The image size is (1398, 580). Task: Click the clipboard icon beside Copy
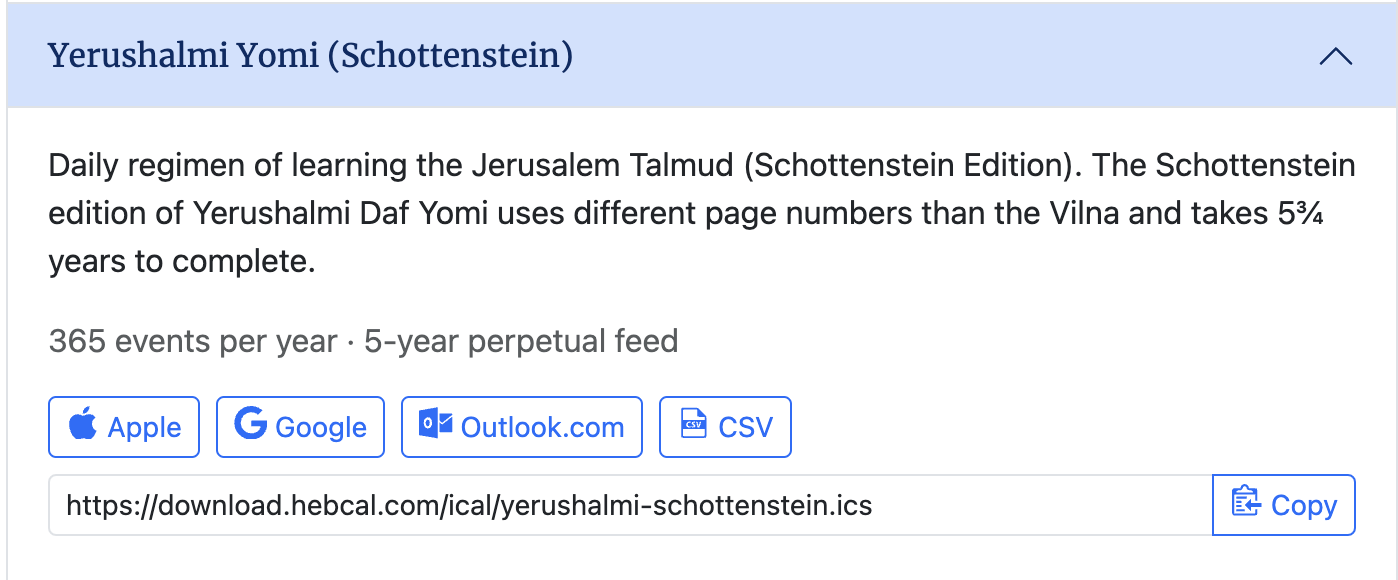[1246, 504]
